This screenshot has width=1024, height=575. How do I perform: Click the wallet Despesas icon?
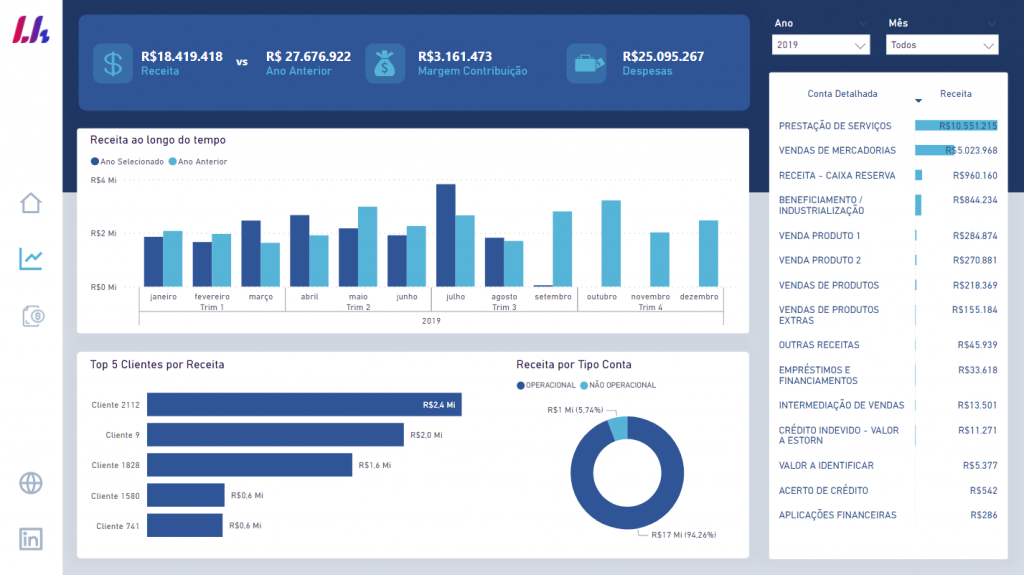(586, 64)
